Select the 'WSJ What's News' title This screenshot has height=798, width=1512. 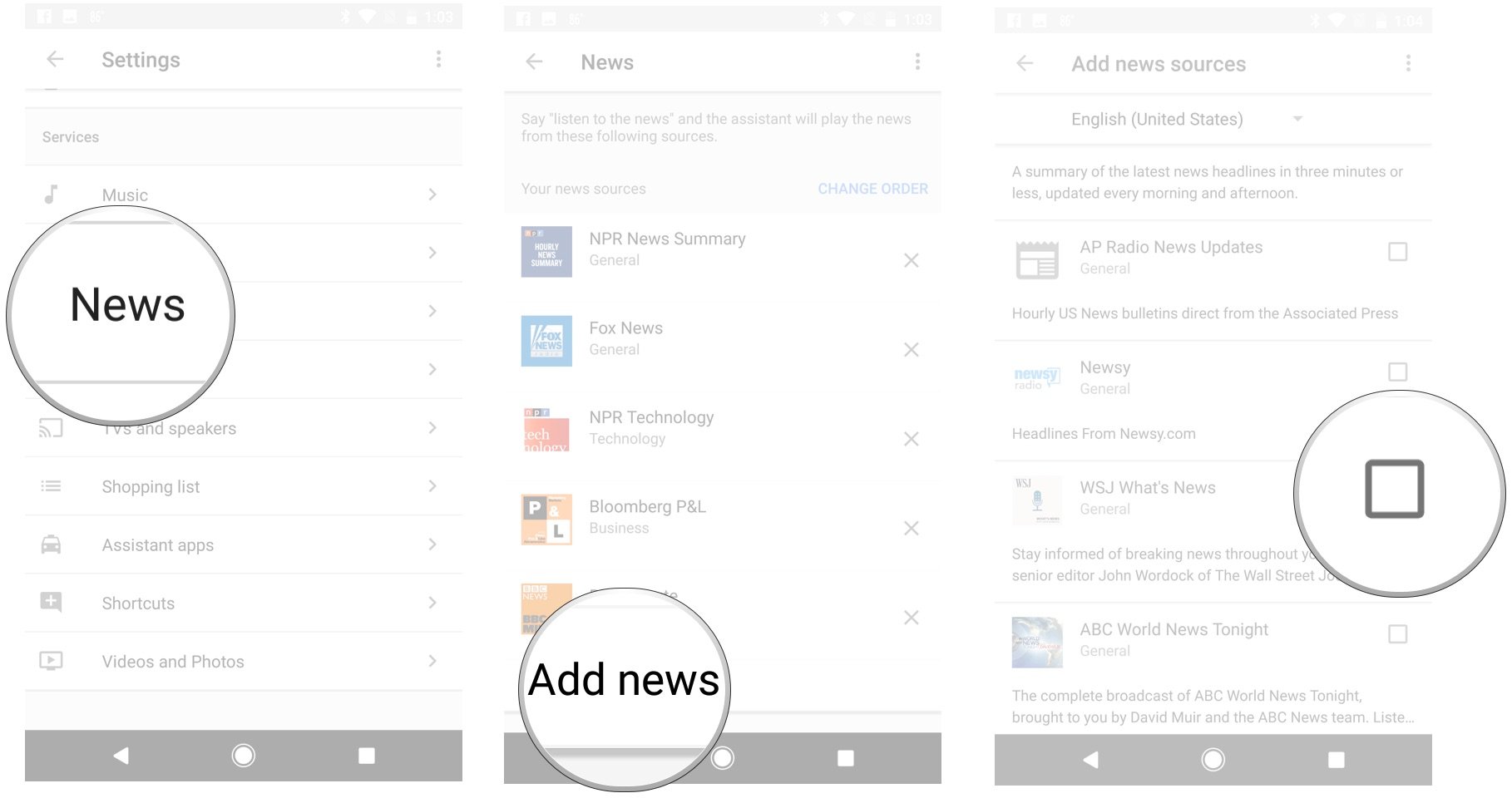click(1148, 488)
